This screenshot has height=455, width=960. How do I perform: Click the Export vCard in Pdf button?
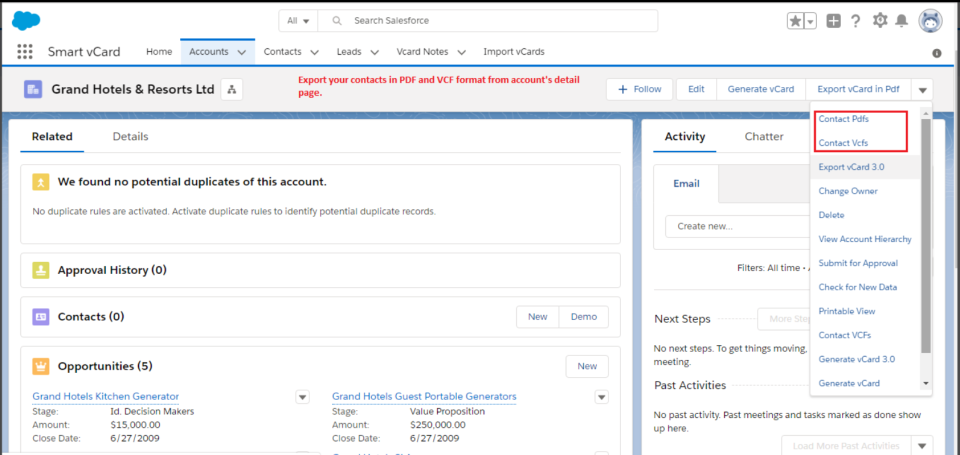tap(858, 89)
